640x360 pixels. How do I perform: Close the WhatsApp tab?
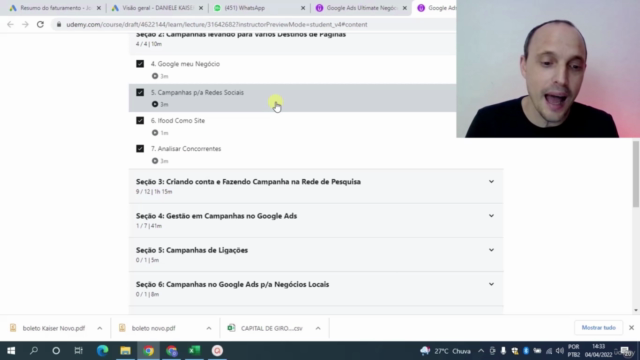click(x=303, y=8)
